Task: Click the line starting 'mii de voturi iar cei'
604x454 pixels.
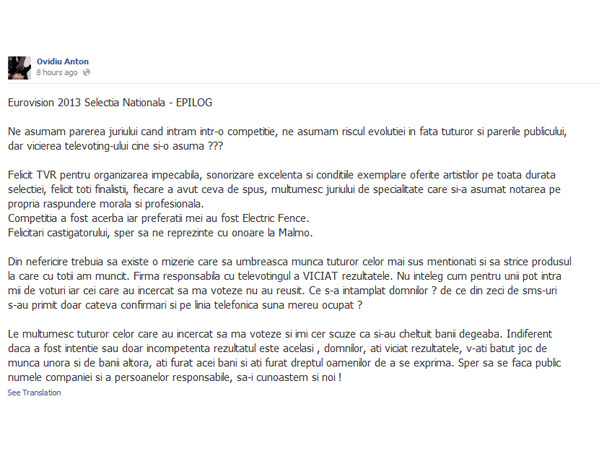Action: [x=282, y=291]
